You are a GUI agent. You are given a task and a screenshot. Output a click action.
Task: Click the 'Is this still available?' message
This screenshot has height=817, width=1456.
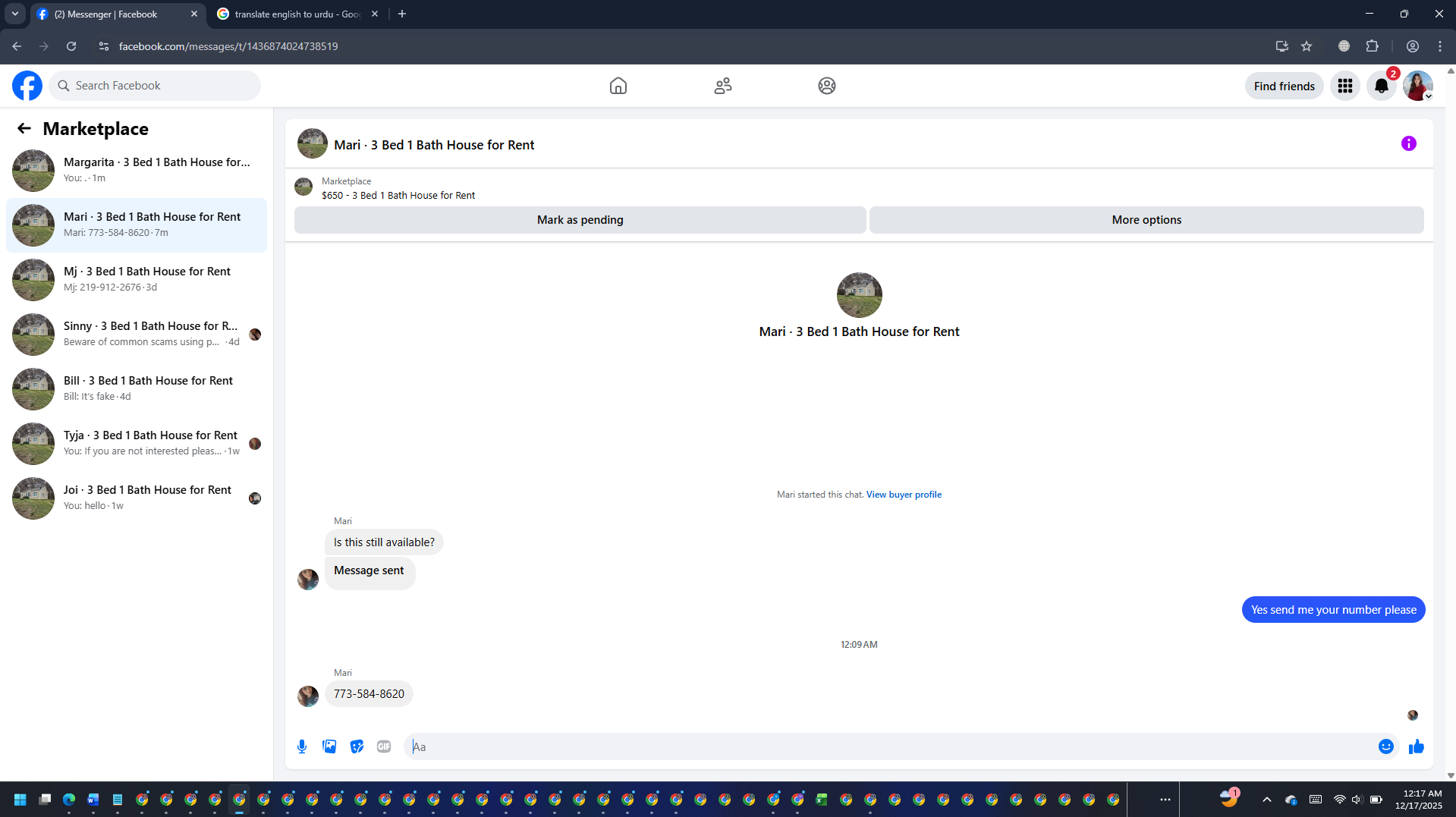(x=384, y=542)
